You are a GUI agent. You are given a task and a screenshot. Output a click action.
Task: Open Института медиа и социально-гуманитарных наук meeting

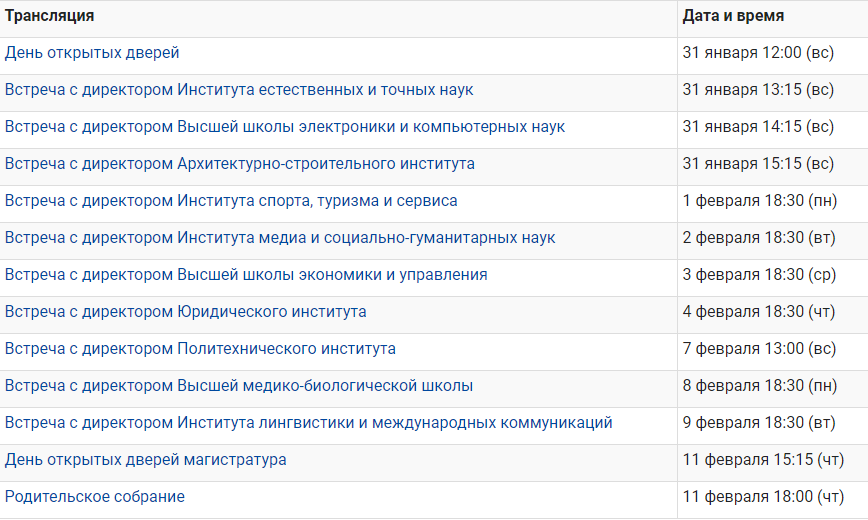point(280,238)
